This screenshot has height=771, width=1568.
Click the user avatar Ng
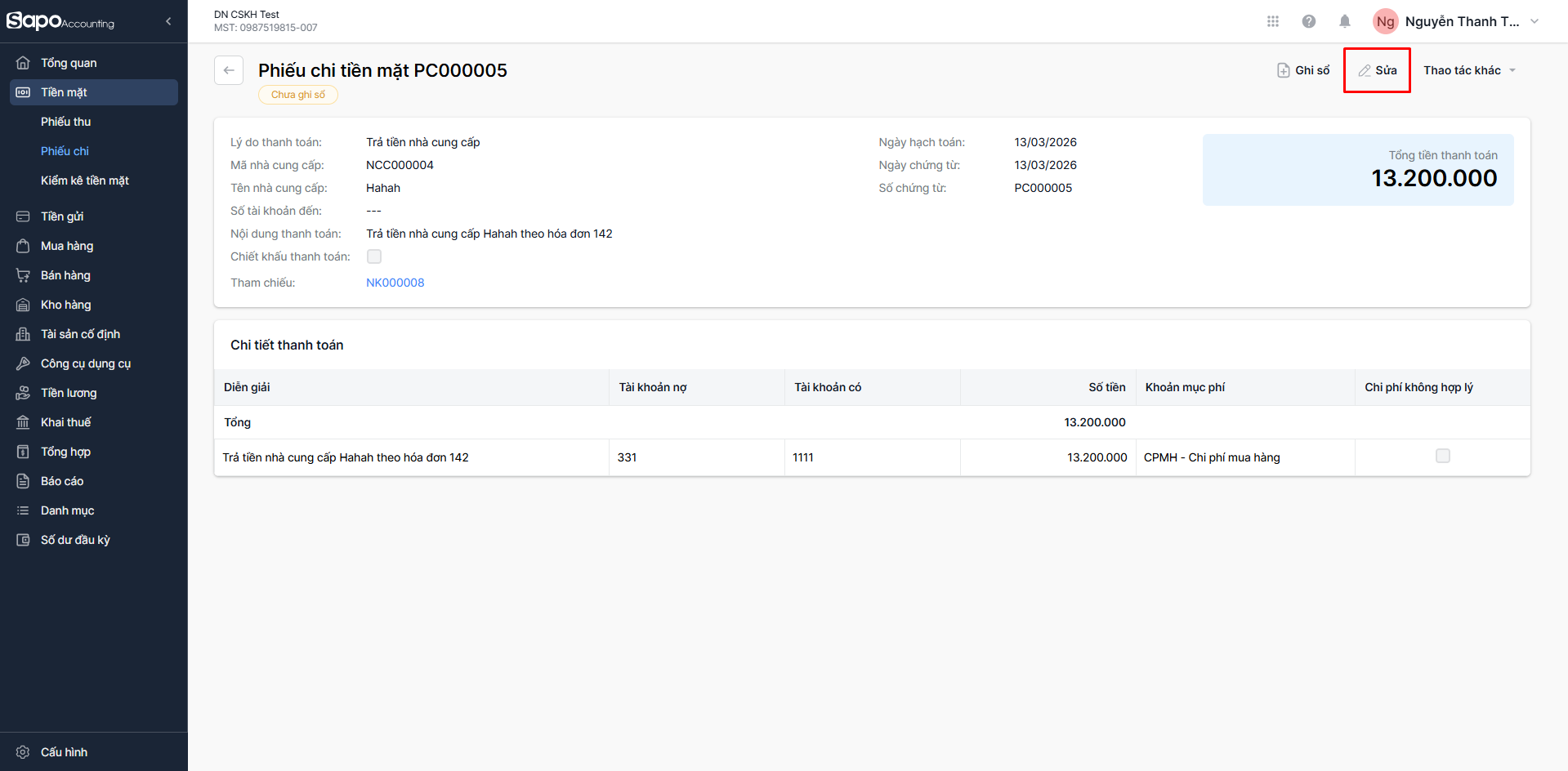[1385, 21]
